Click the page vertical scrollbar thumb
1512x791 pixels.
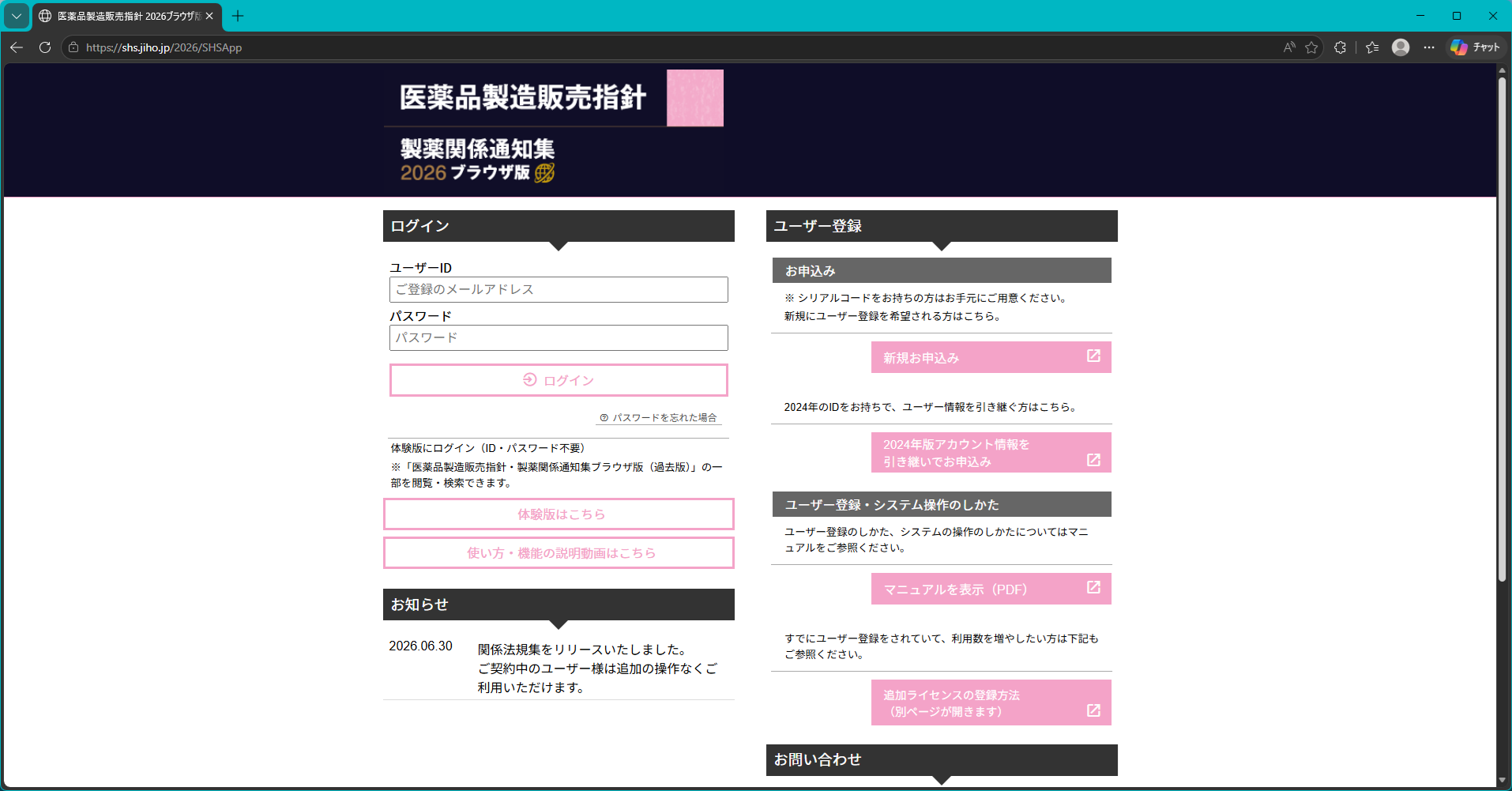click(x=1502, y=330)
